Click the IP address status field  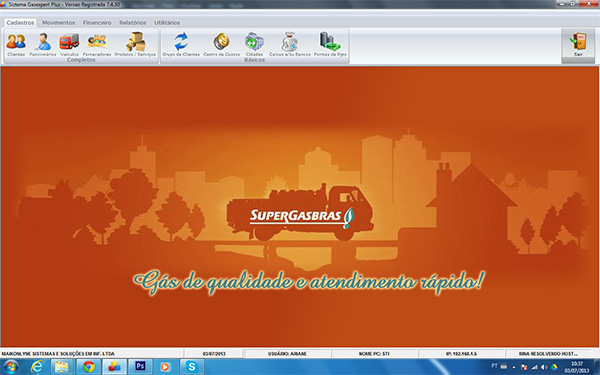pos(461,354)
